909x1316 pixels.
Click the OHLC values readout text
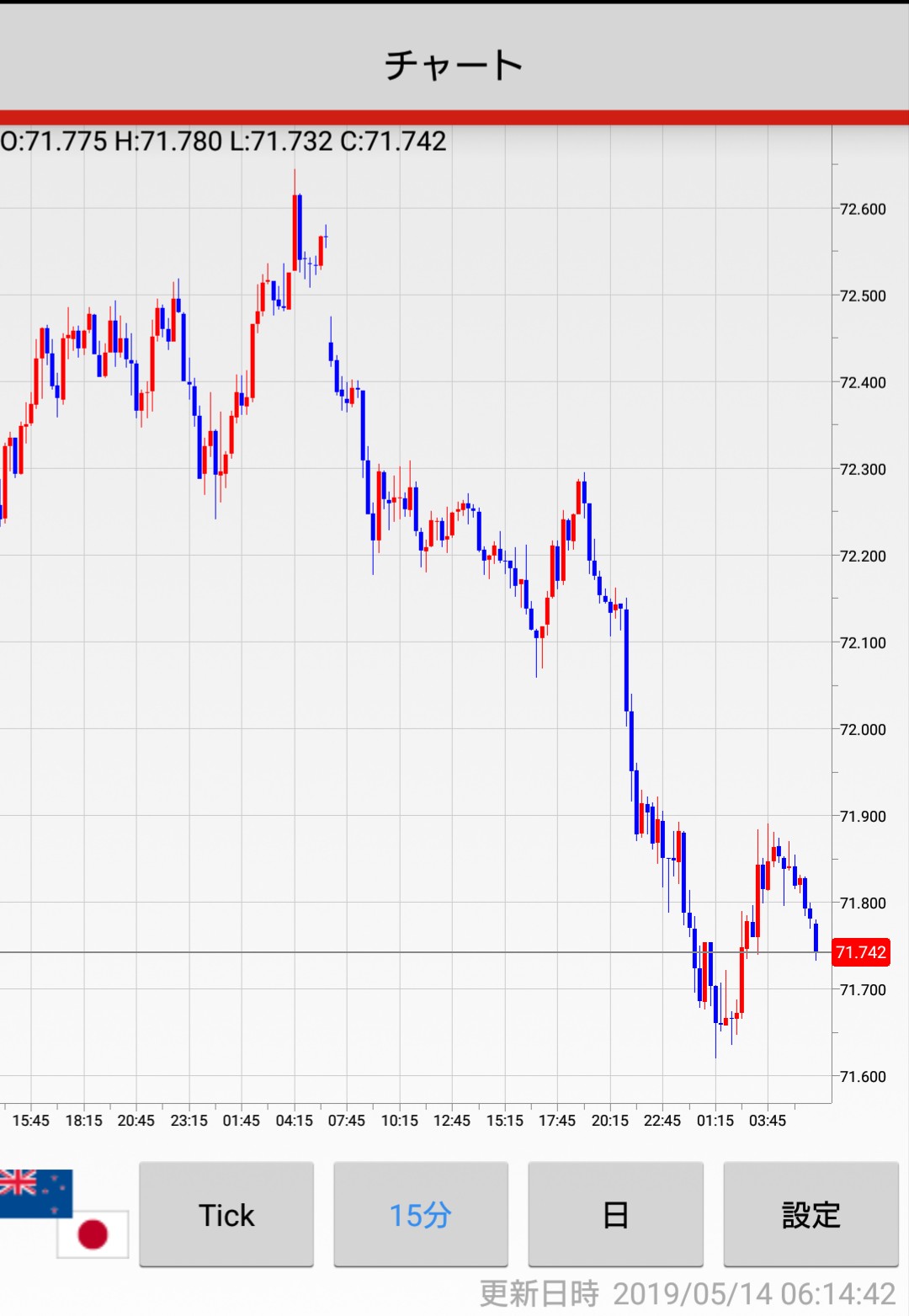pos(224,141)
